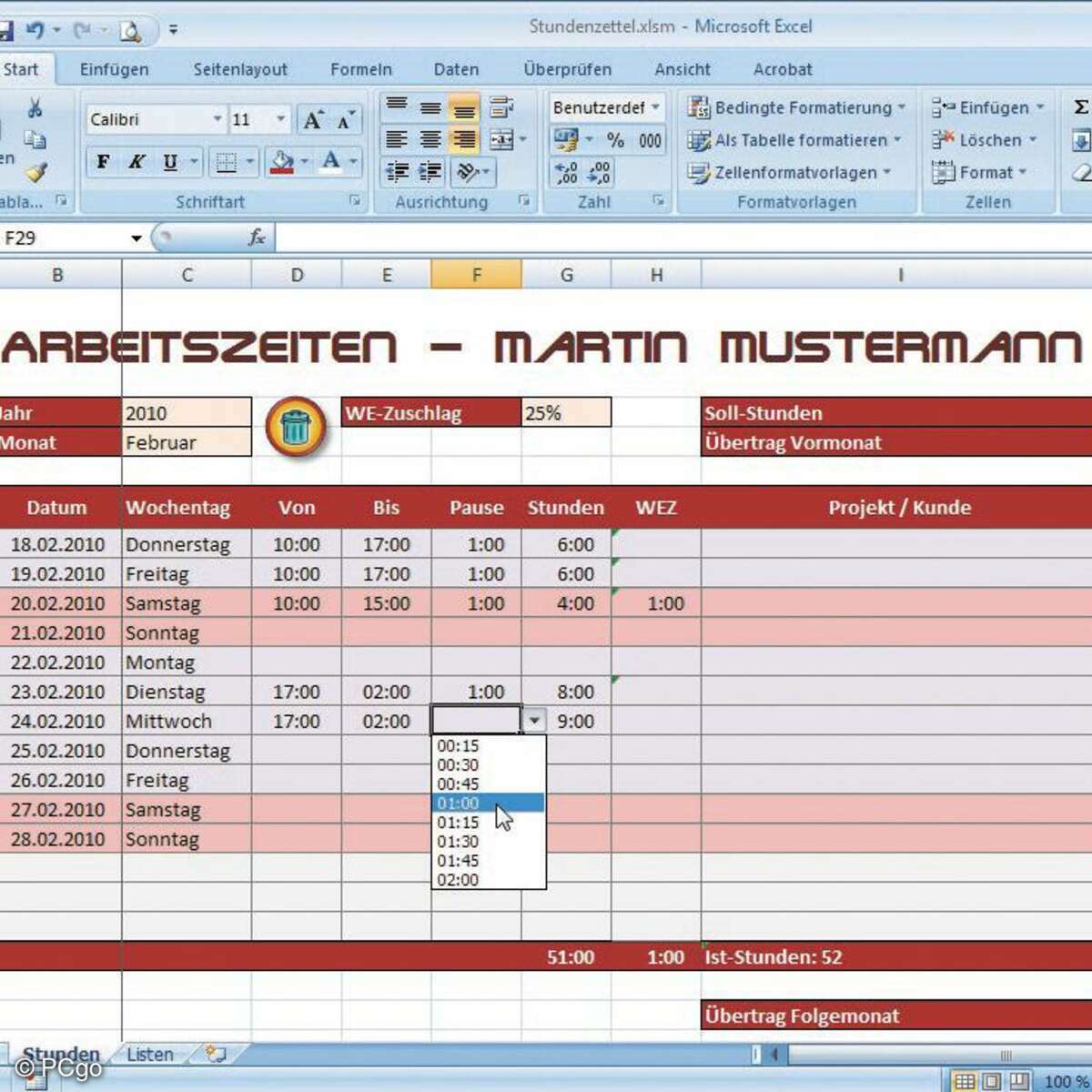Toggle underline formatting with U button
The height and width of the screenshot is (1092, 1092).
click(170, 162)
